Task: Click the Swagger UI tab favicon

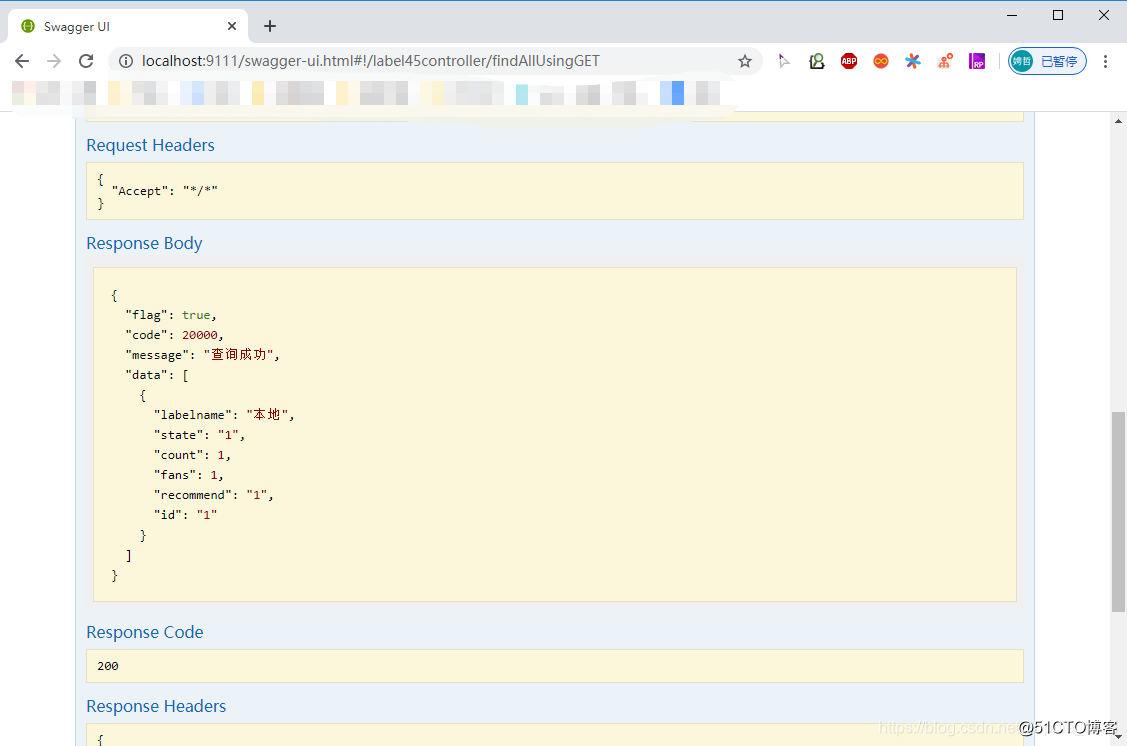Action: [28, 27]
